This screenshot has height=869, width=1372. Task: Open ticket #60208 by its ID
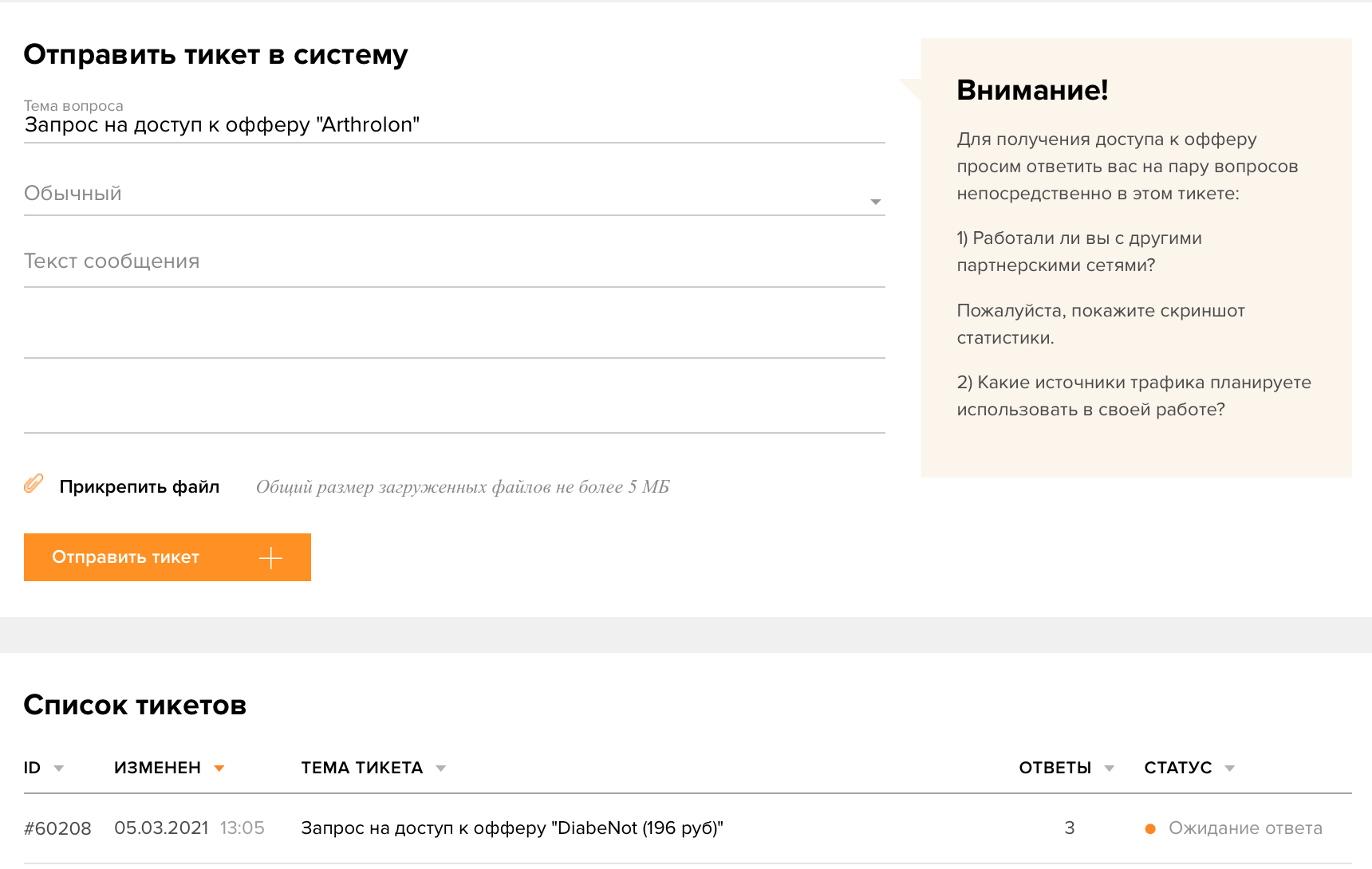[x=57, y=829]
